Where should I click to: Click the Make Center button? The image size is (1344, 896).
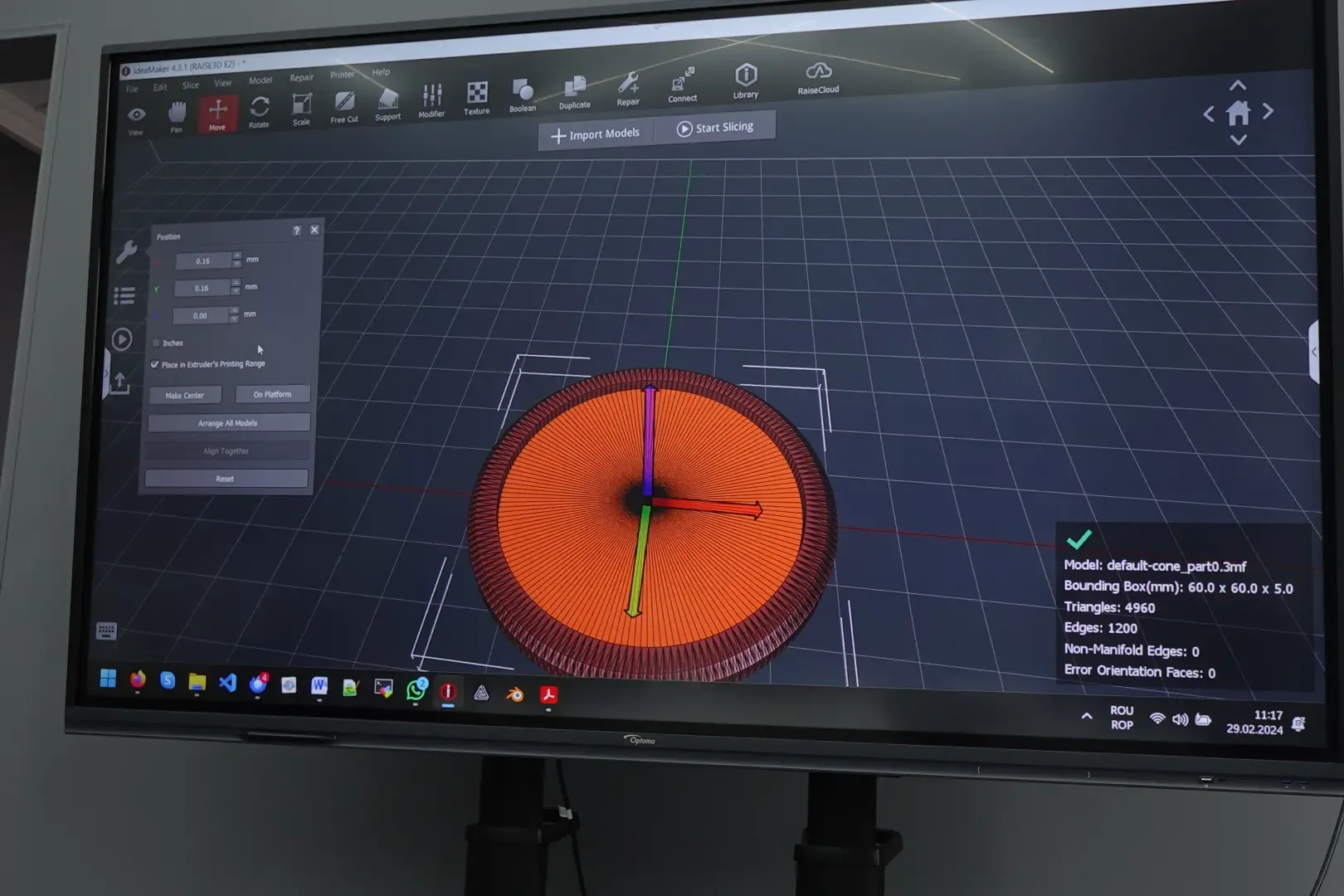point(185,395)
